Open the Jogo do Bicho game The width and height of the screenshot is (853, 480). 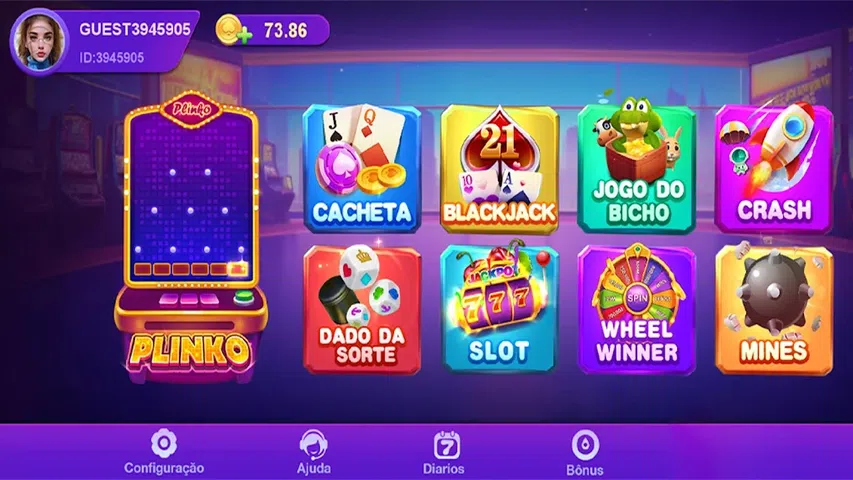[x=637, y=169]
